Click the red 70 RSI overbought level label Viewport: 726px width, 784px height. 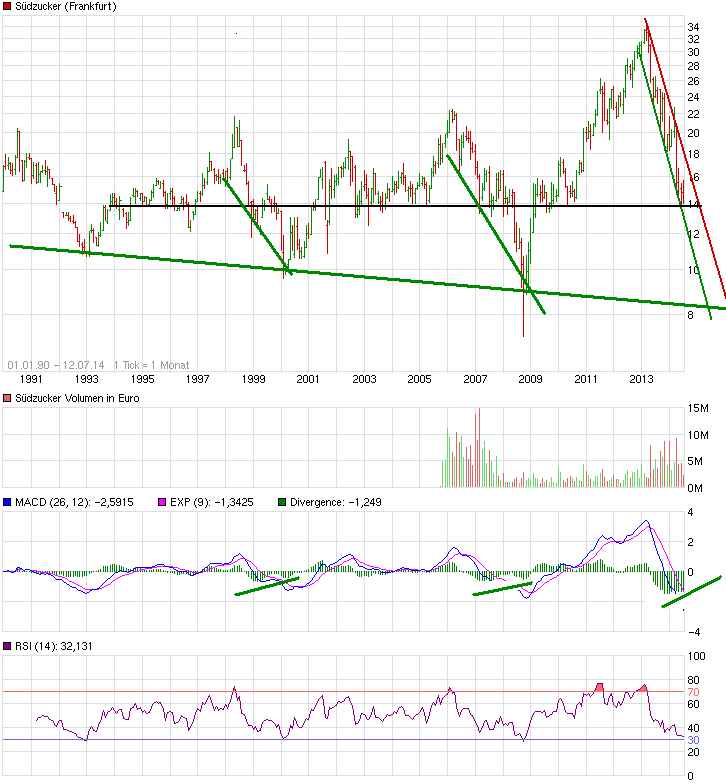tap(693, 692)
